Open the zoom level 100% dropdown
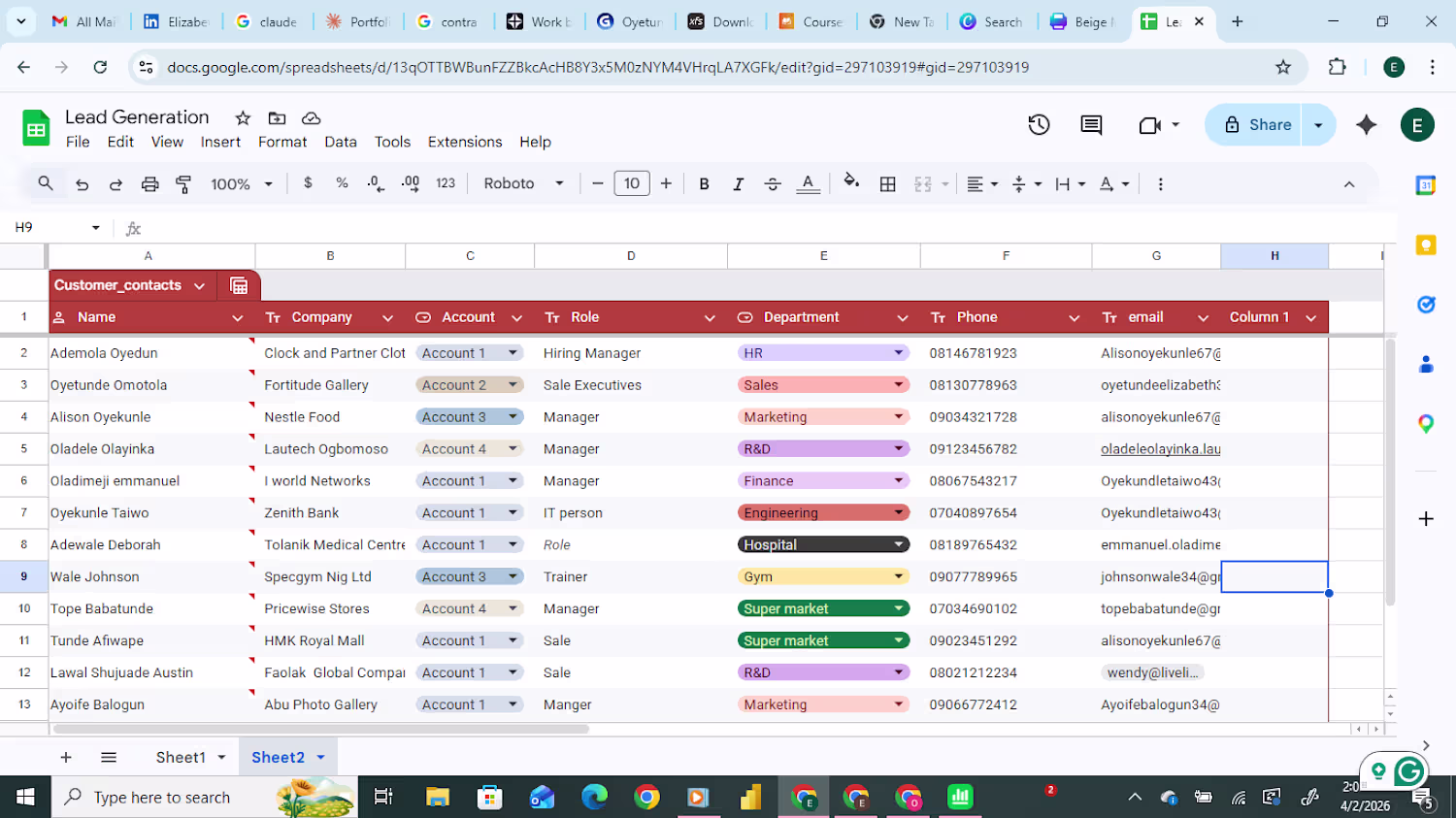Image resolution: width=1456 pixels, height=818 pixels. click(x=241, y=183)
